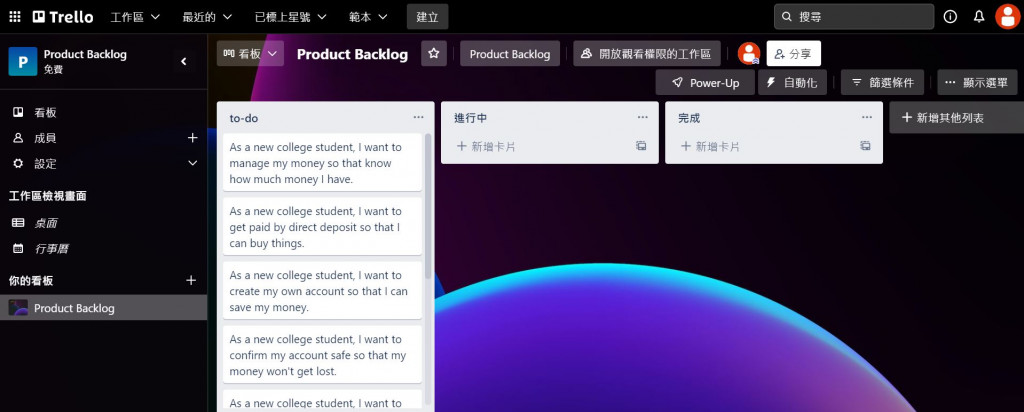Screen dimensions: 1024x412
Task: Click the to-do list scrollbar
Action: (428, 206)
